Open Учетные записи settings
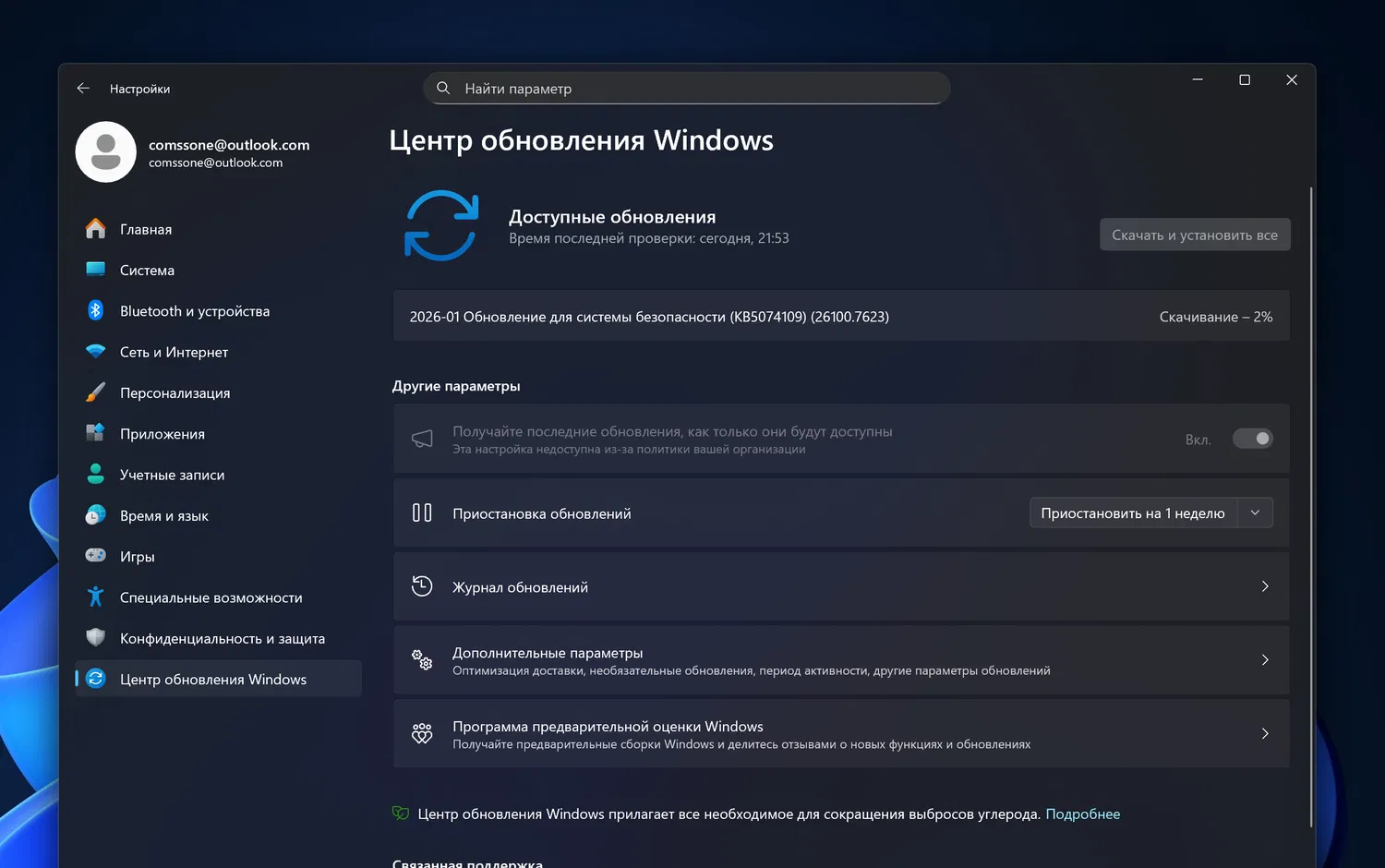 (218, 475)
